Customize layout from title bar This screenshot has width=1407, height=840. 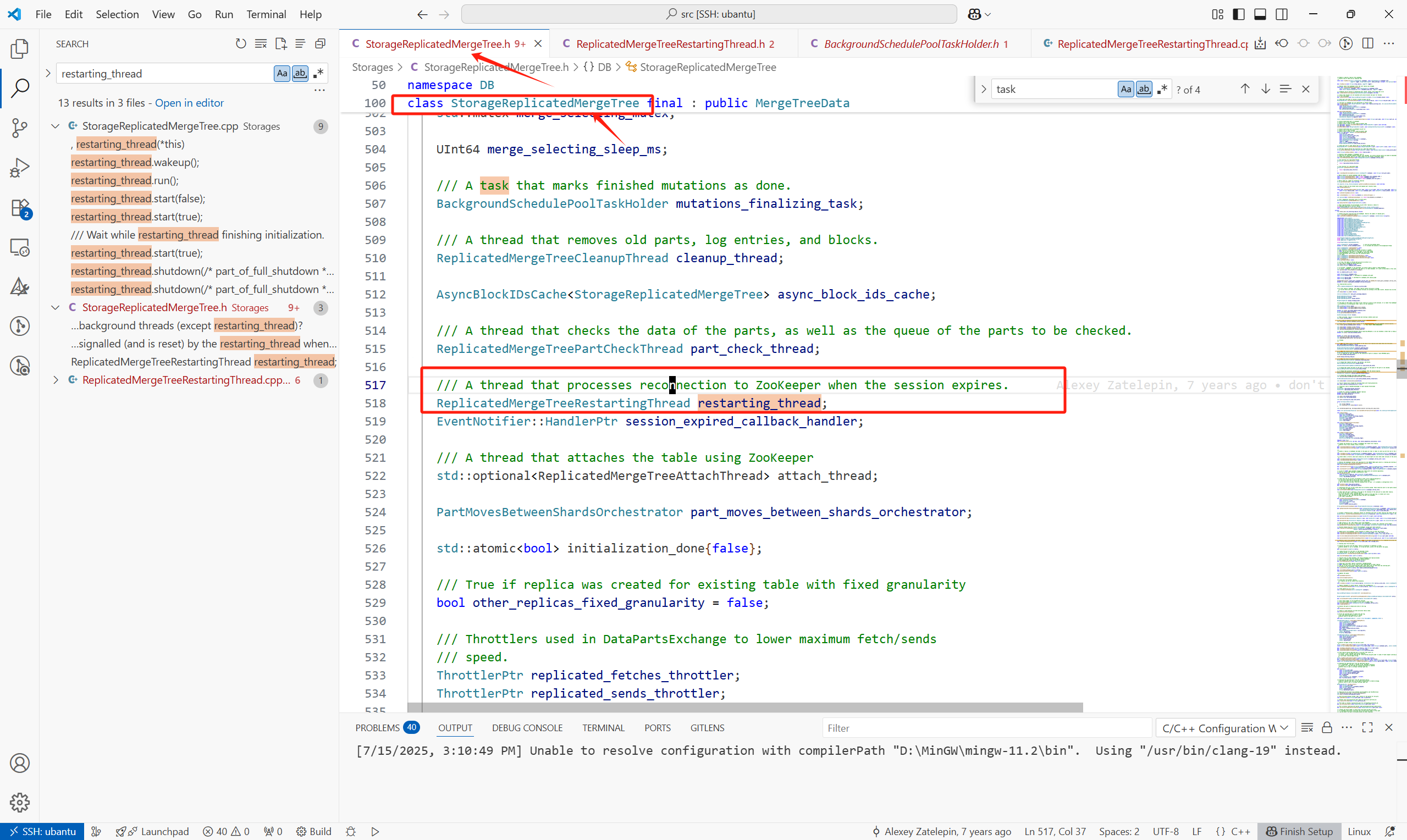coord(1217,14)
